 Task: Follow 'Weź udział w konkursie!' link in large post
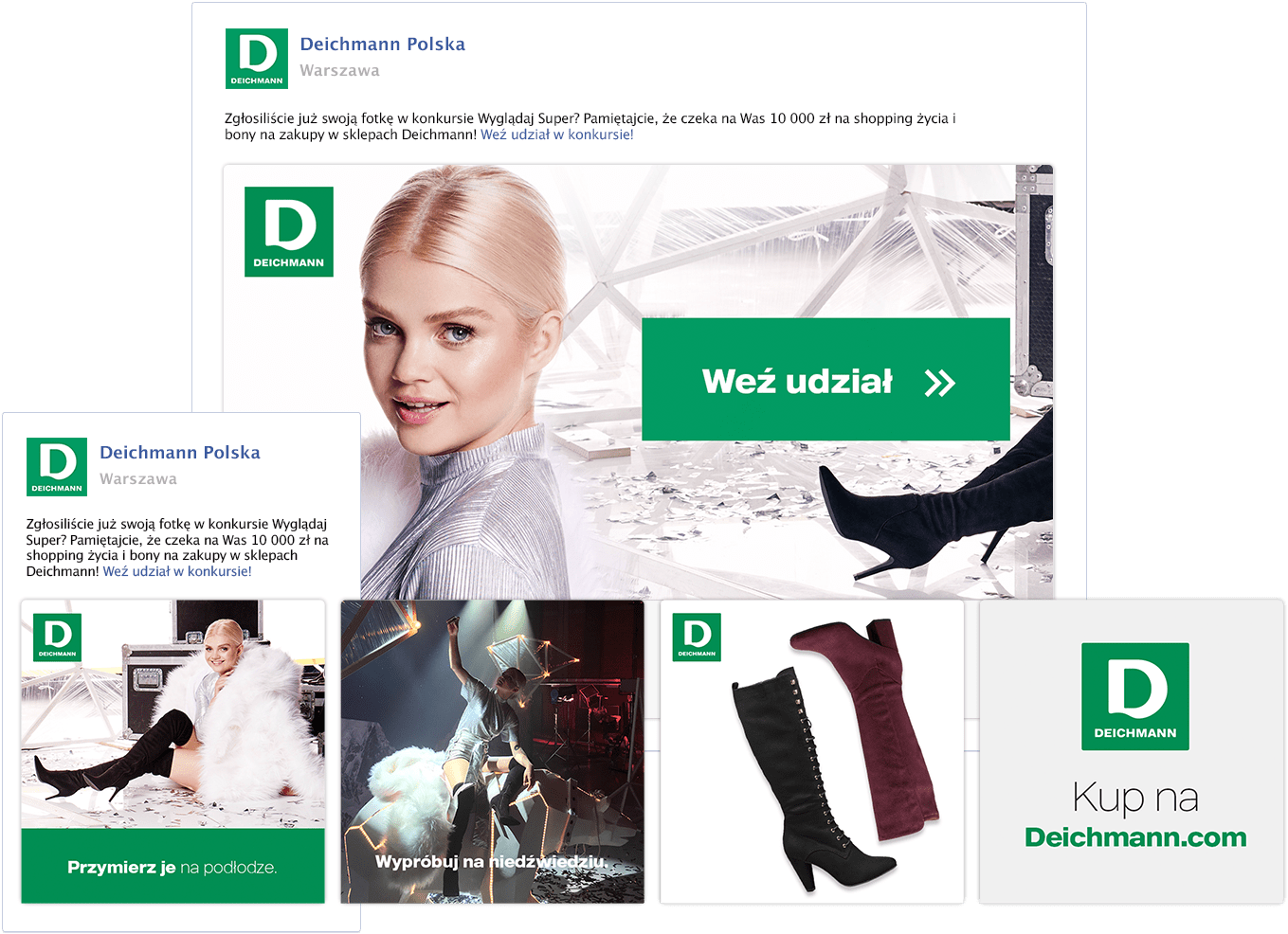557,135
